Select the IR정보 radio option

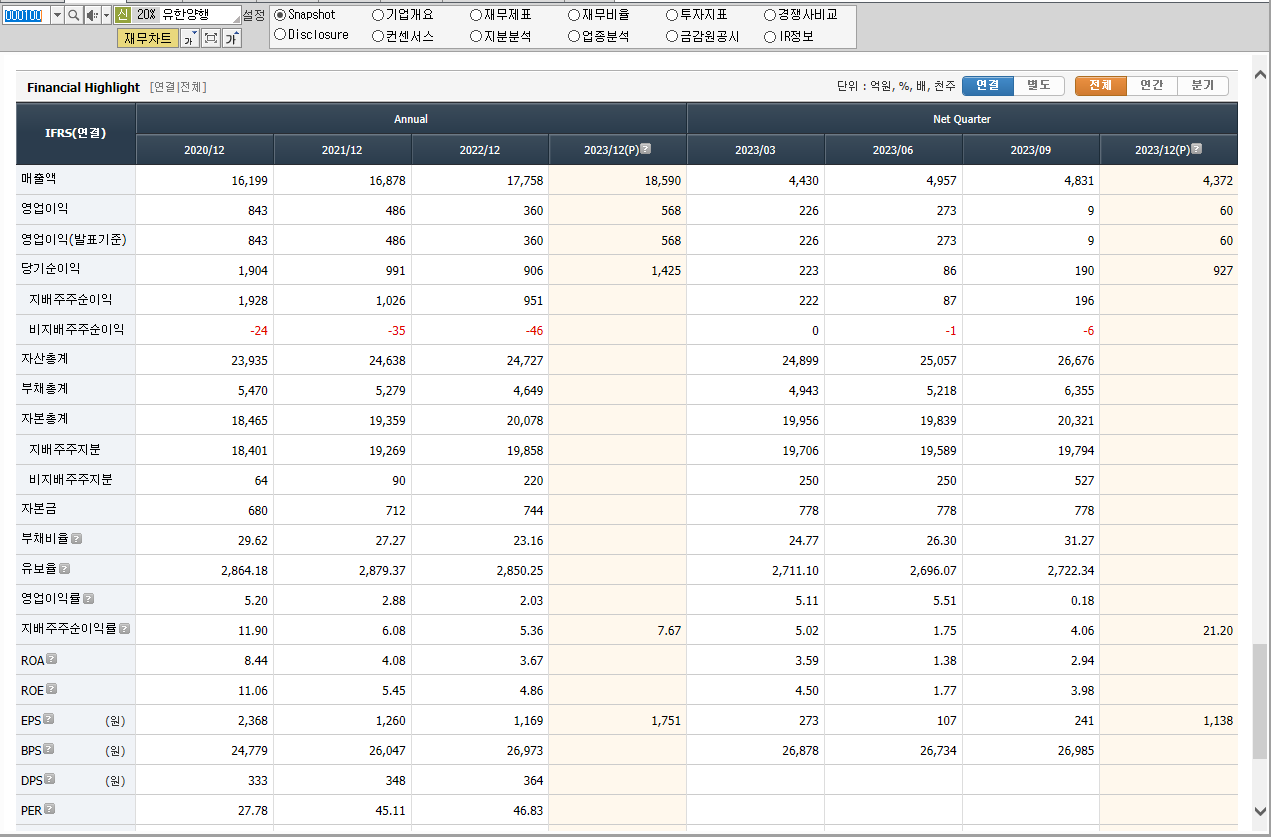click(770, 36)
